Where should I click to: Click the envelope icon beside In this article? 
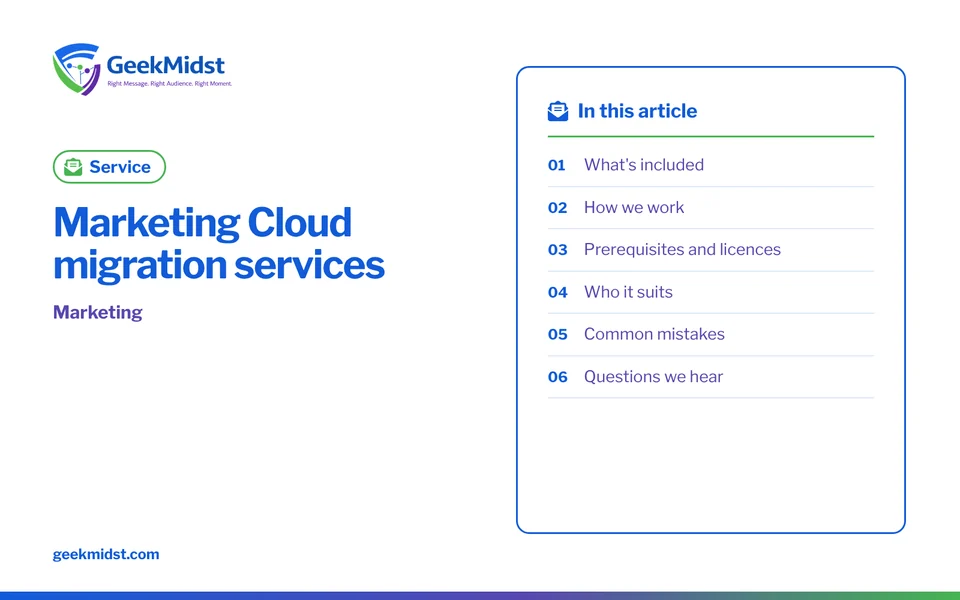pyautogui.click(x=558, y=111)
